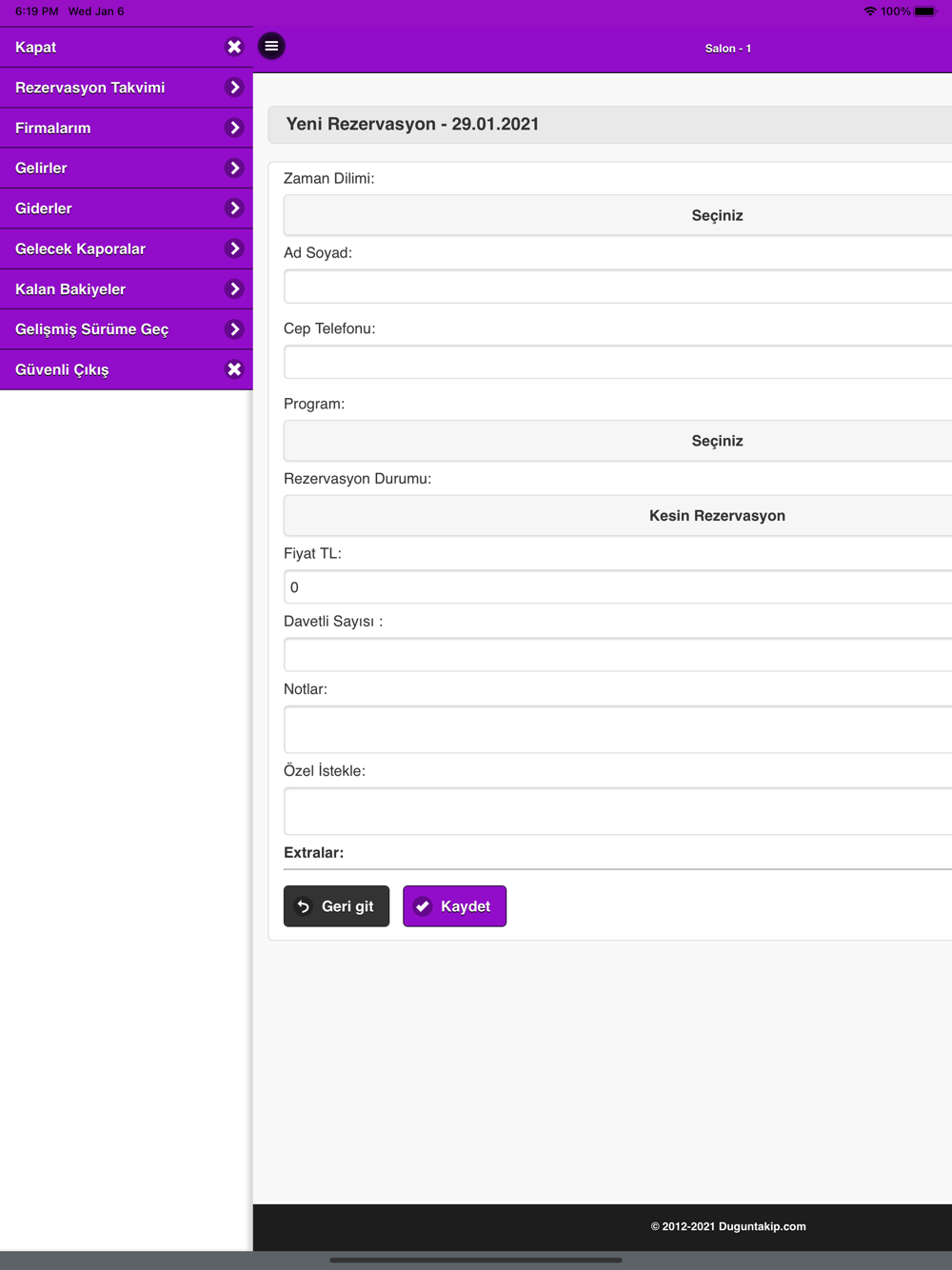Open Gelecek Kaporalar menu item
The height and width of the screenshot is (1270, 952).
(127, 248)
